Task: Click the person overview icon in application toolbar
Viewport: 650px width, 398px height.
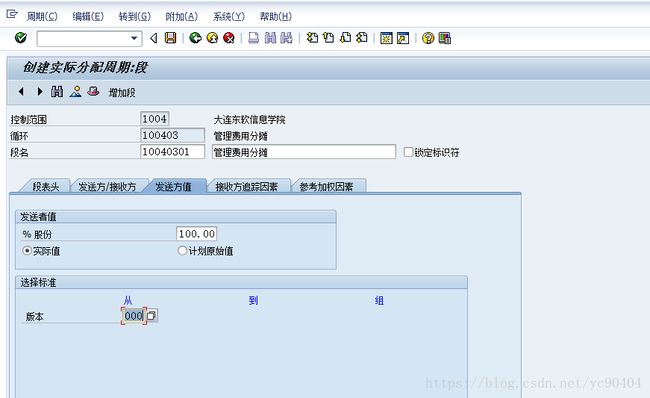Action: click(x=75, y=92)
